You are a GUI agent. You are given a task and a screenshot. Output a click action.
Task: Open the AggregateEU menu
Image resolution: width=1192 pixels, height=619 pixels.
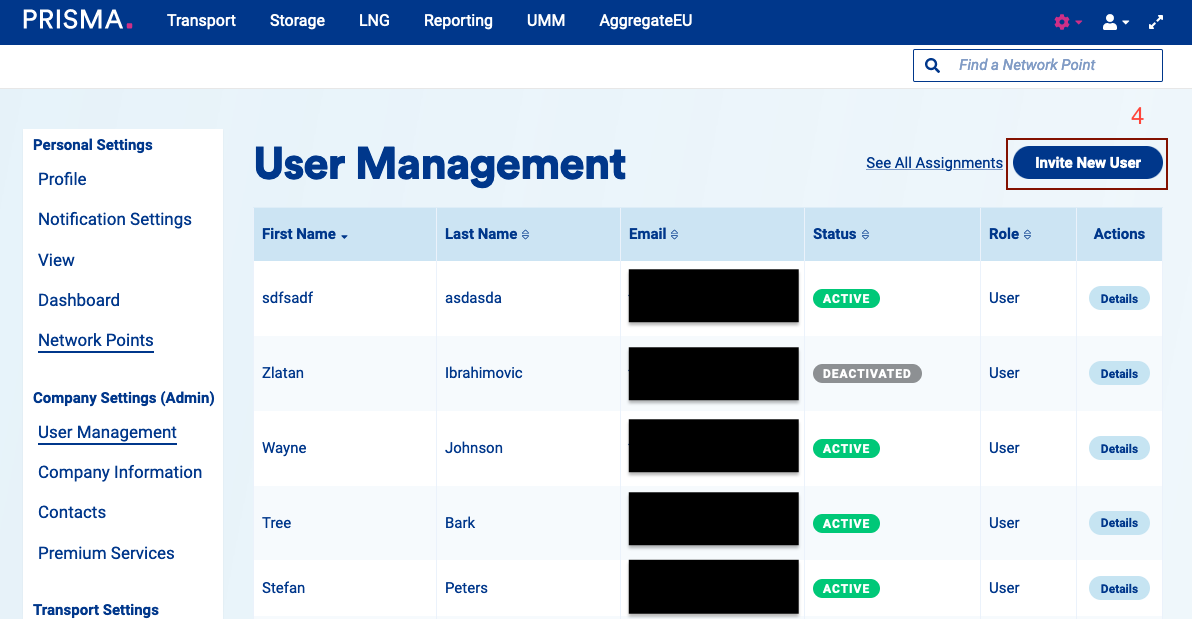click(x=645, y=21)
